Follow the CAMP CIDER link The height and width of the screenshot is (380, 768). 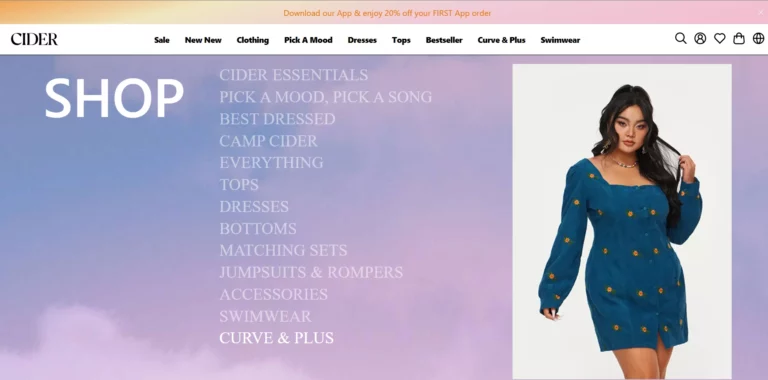point(268,141)
